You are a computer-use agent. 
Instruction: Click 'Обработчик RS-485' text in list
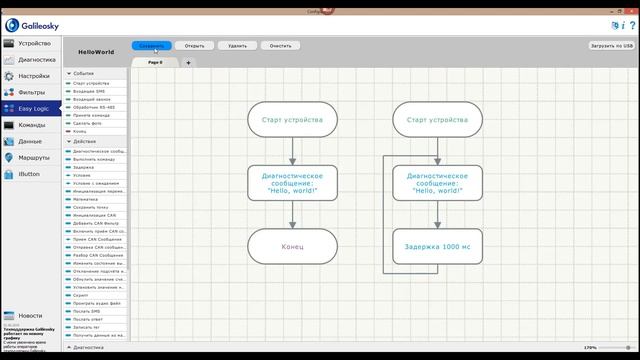point(94,107)
